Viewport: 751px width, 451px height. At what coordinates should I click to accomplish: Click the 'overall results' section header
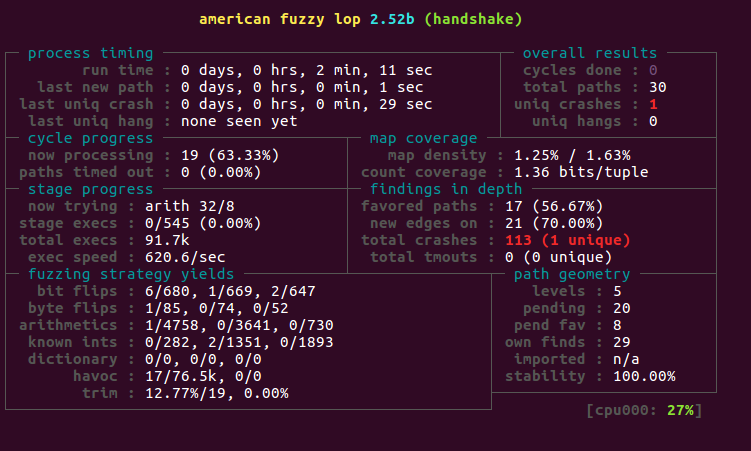[x=590, y=53]
